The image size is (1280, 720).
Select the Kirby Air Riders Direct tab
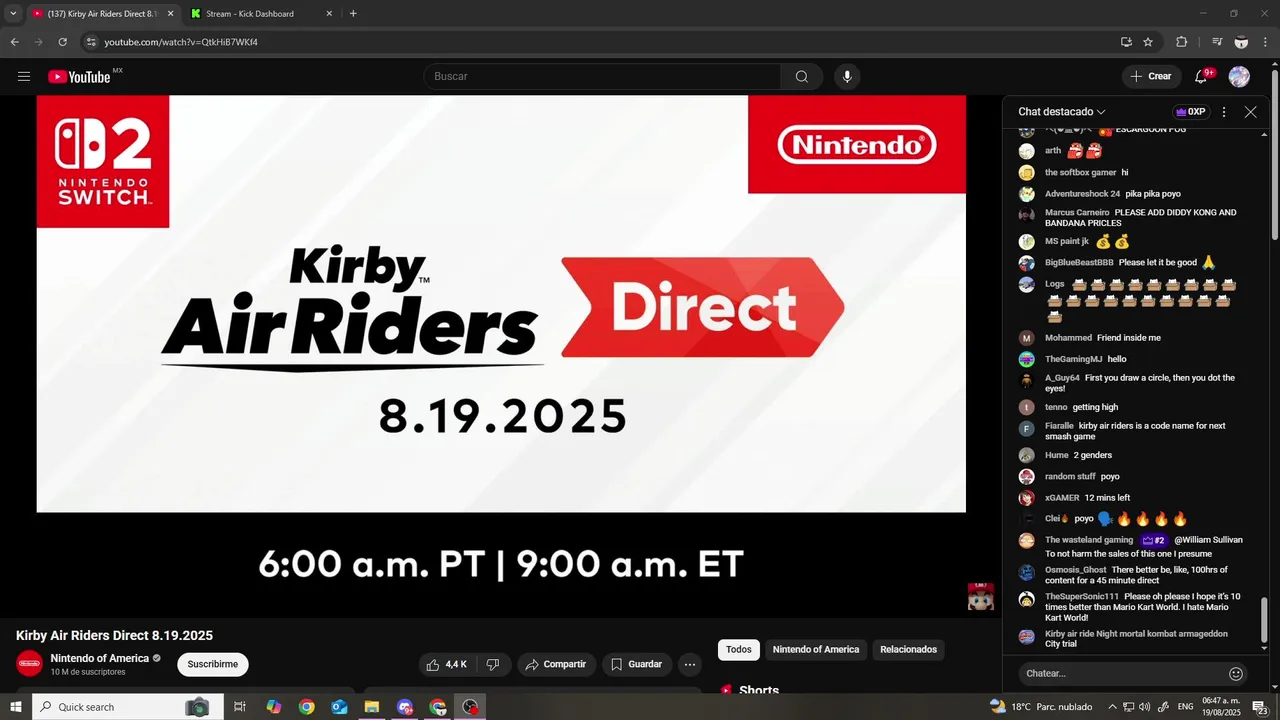103,13
